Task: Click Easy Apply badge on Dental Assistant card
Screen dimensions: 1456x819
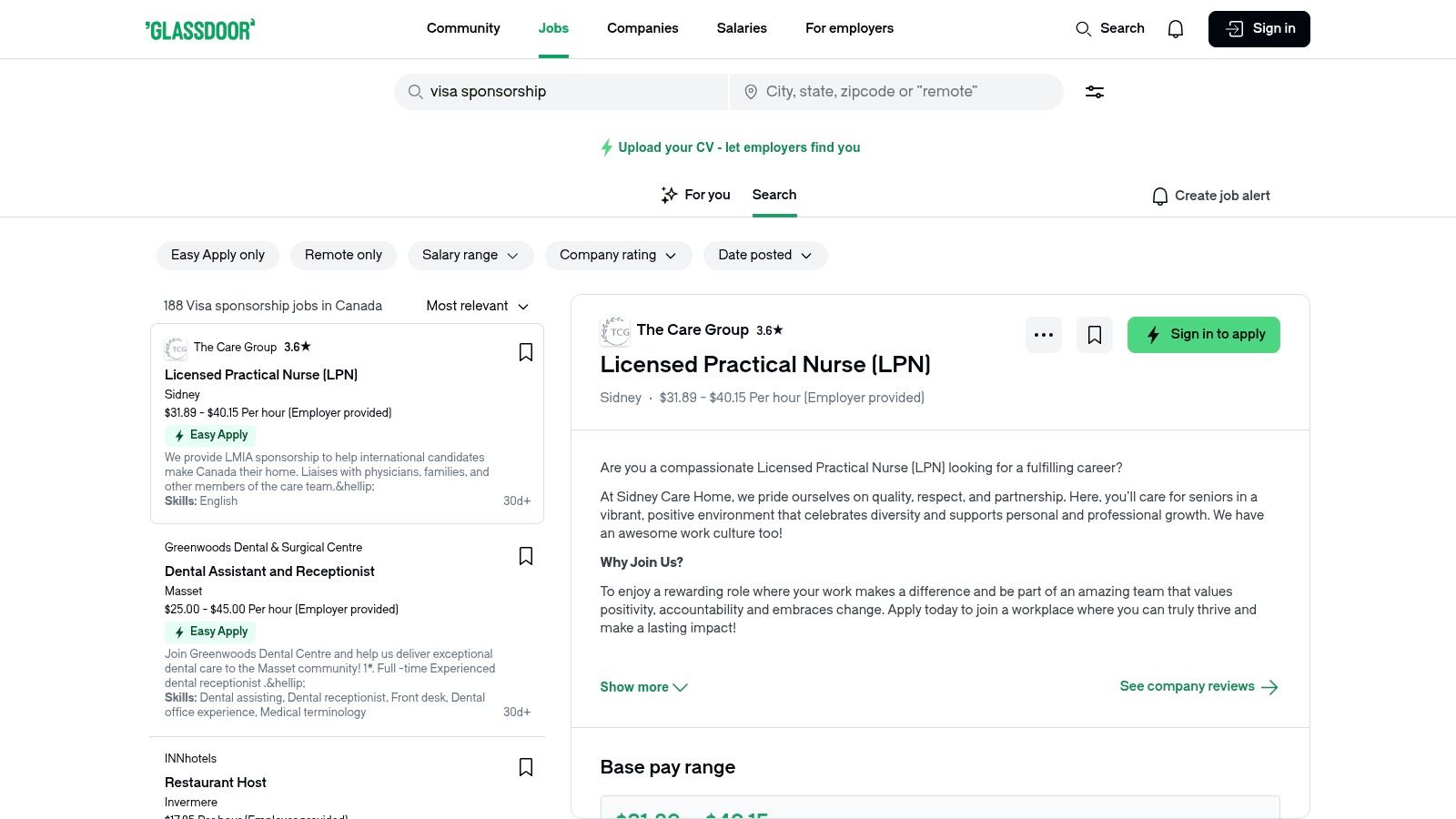Action: coord(210,632)
